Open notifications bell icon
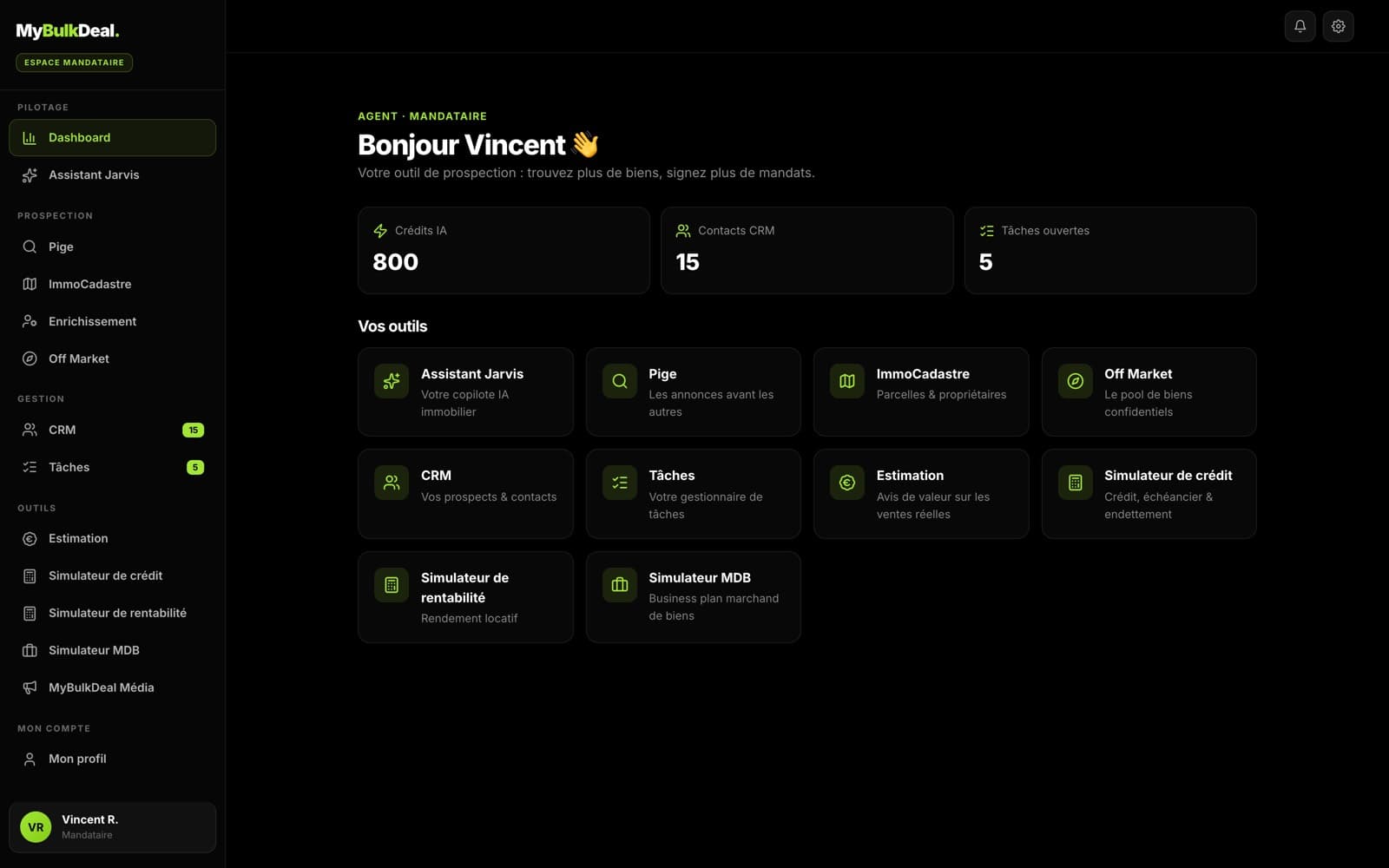 (x=1300, y=26)
